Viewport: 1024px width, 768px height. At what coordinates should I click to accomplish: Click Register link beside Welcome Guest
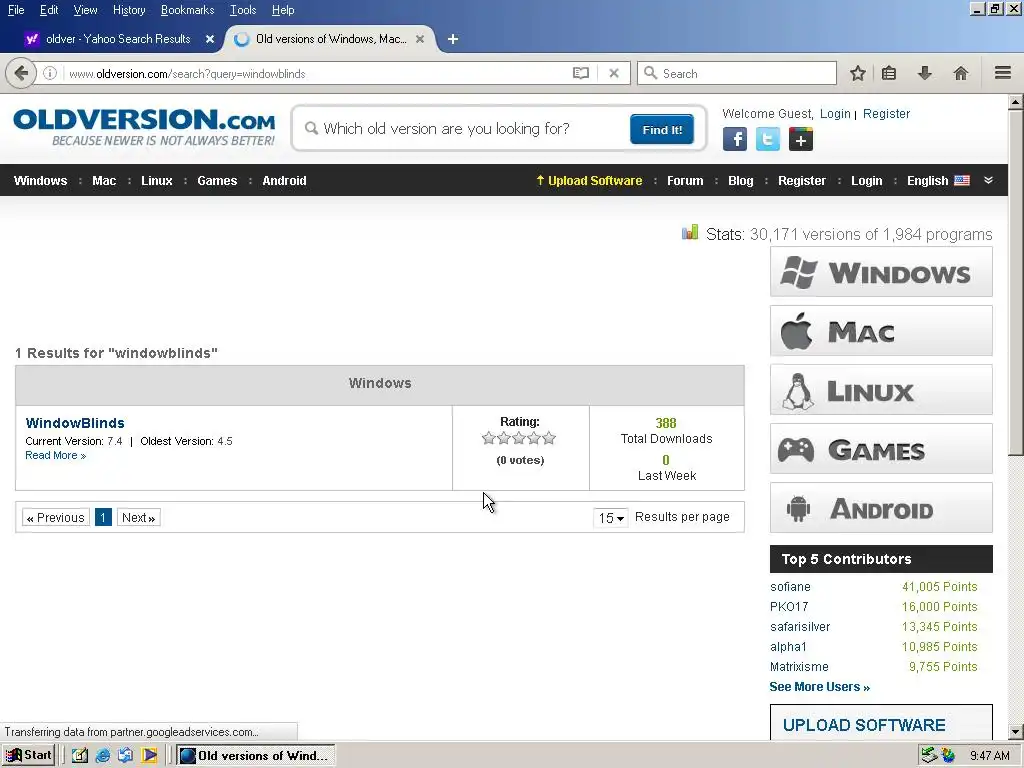coord(886,114)
